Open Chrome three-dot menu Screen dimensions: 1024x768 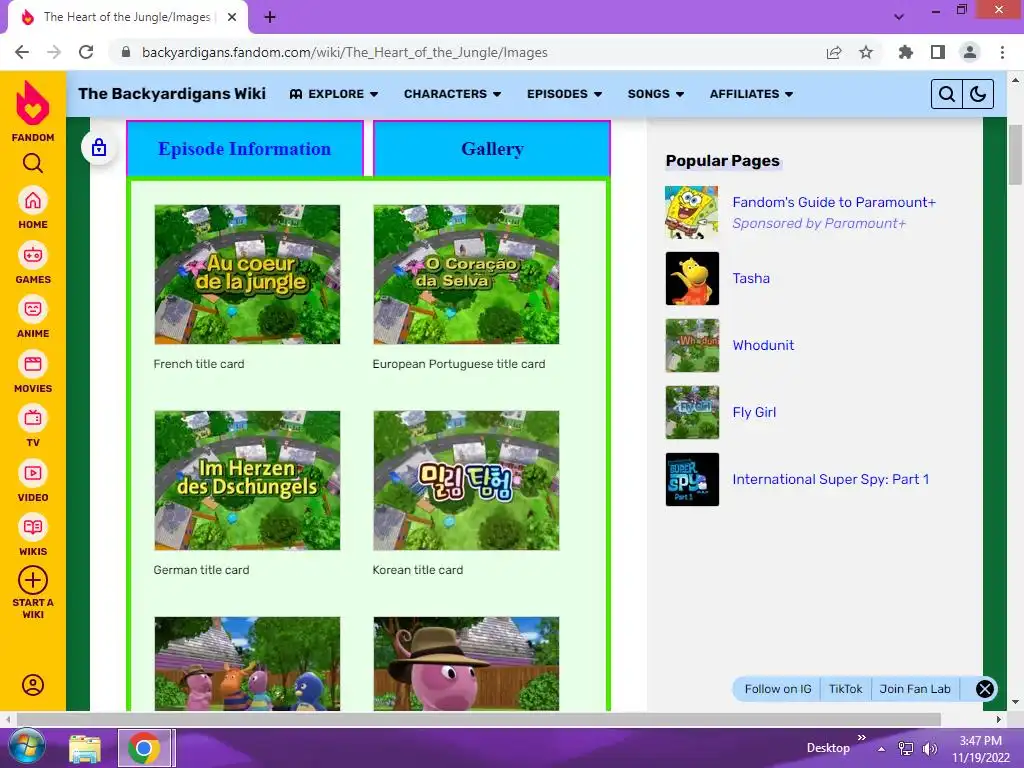[1002, 52]
